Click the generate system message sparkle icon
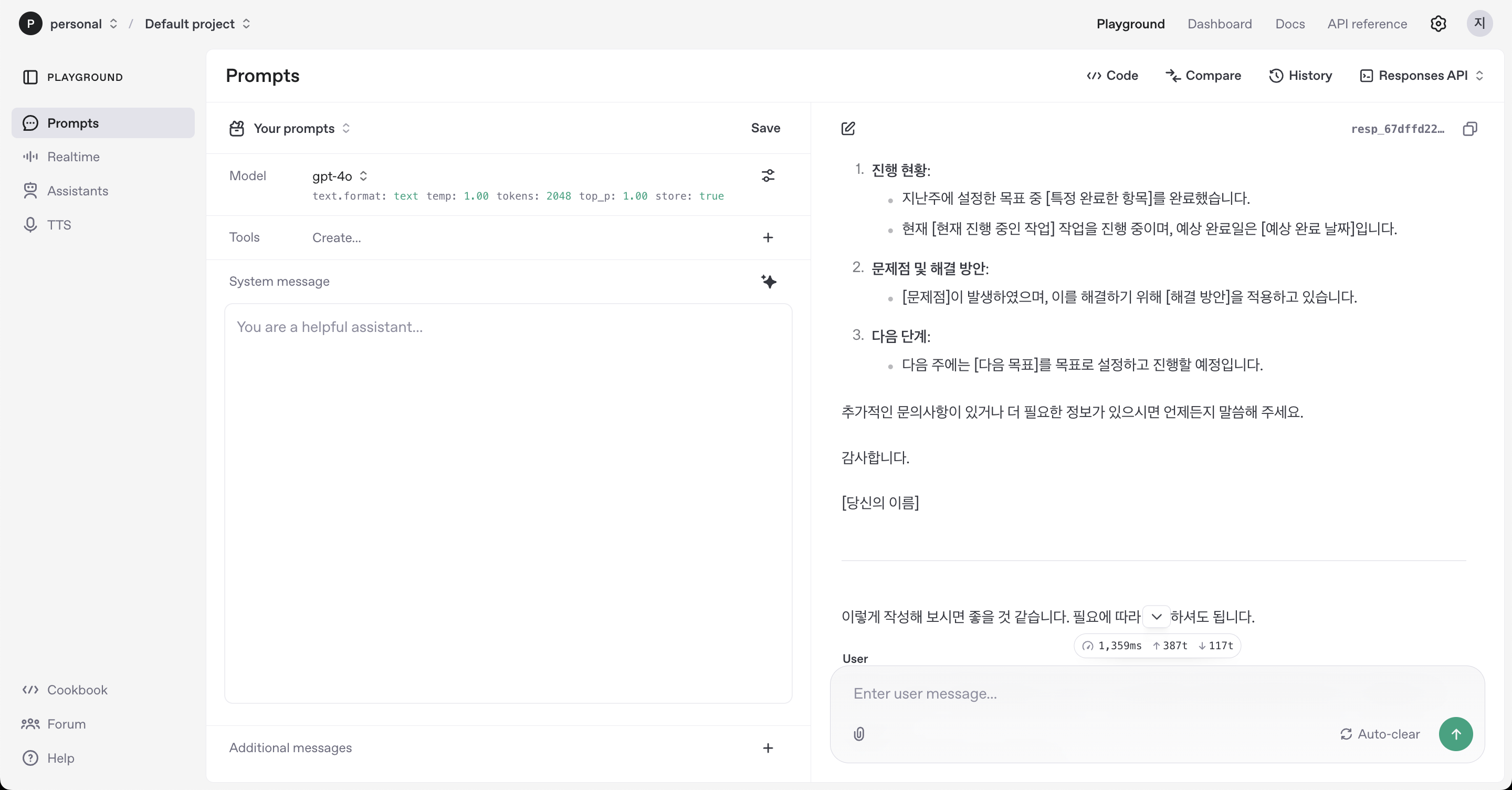Screen dimensions: 1512x790 point(768,282)
